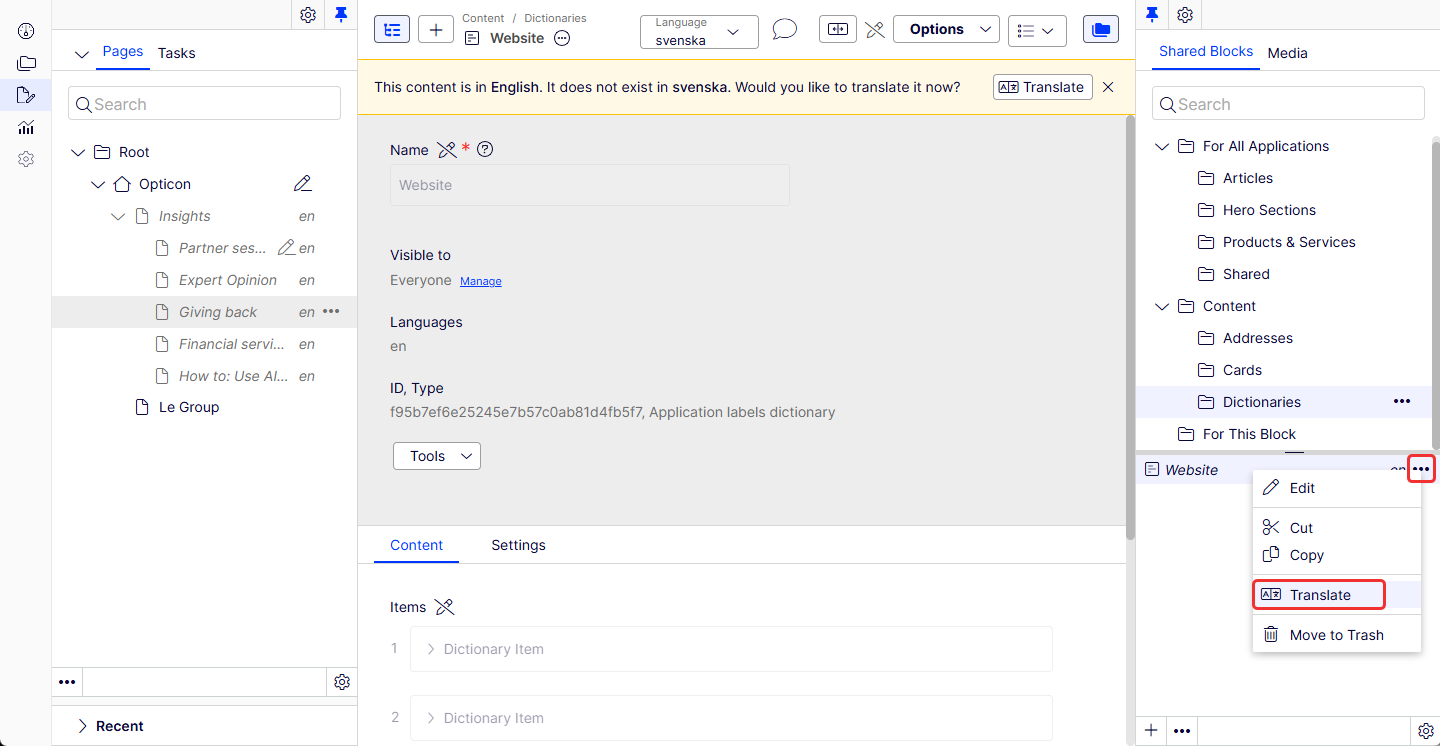This screenshot has height=746, width=1440.
Task: Click the Name input field
Action: coord(590,185)
